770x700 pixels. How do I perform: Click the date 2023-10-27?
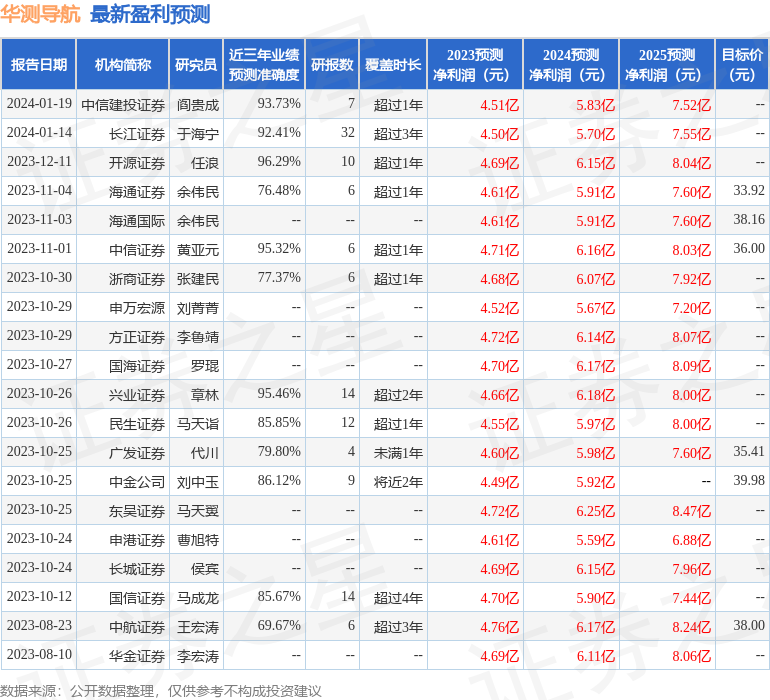[39, 364]
